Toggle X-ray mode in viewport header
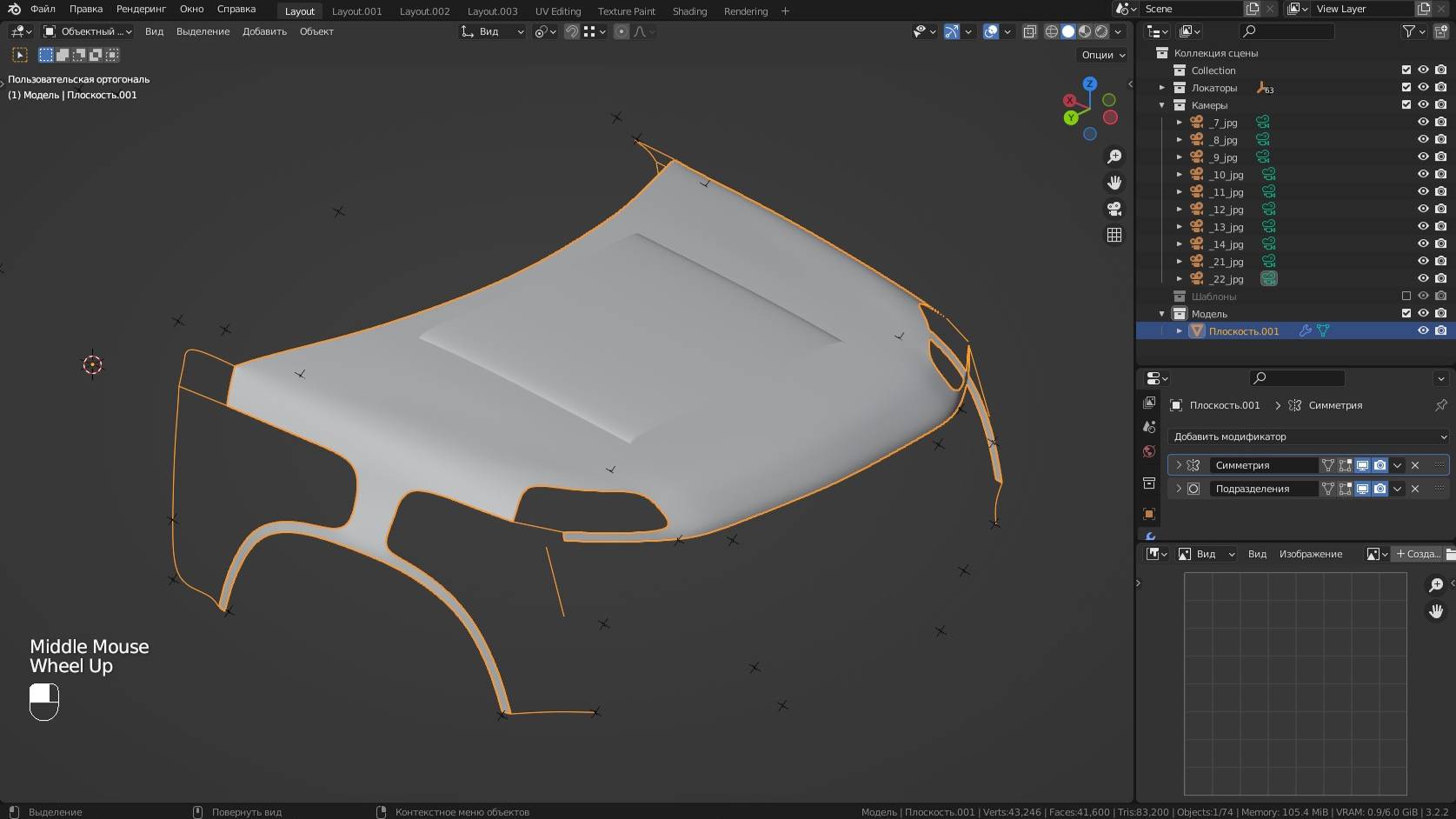Screen dimensions: 1456x819 [1030, 31]
